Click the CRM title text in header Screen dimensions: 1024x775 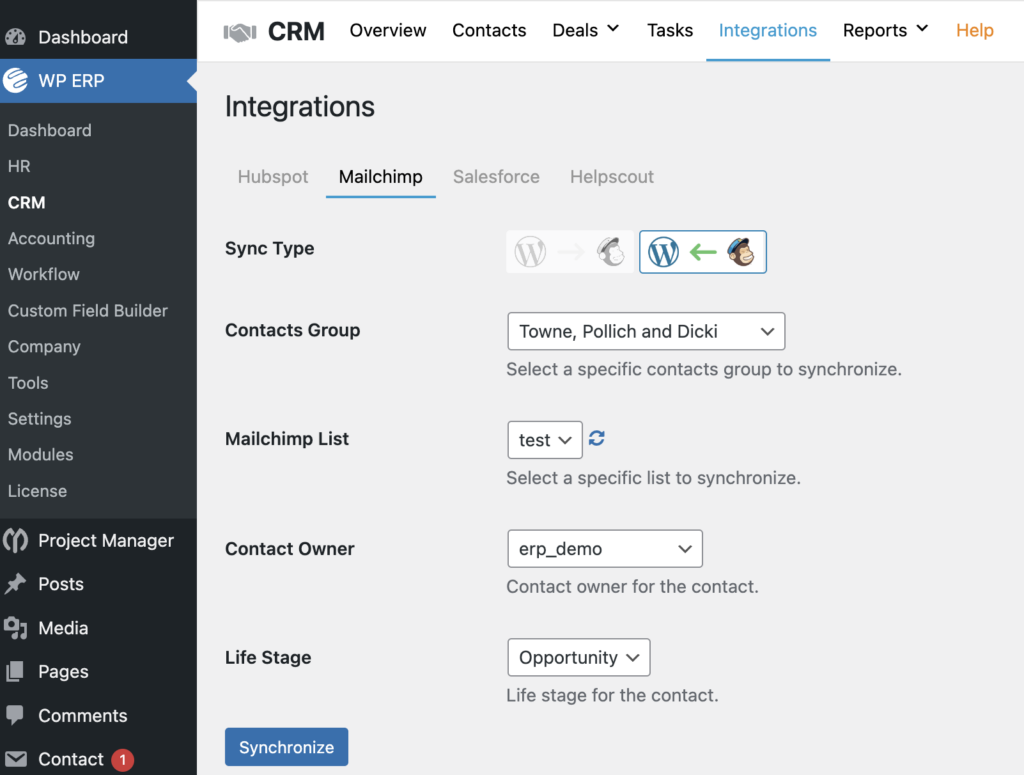(x=296, y=31)
